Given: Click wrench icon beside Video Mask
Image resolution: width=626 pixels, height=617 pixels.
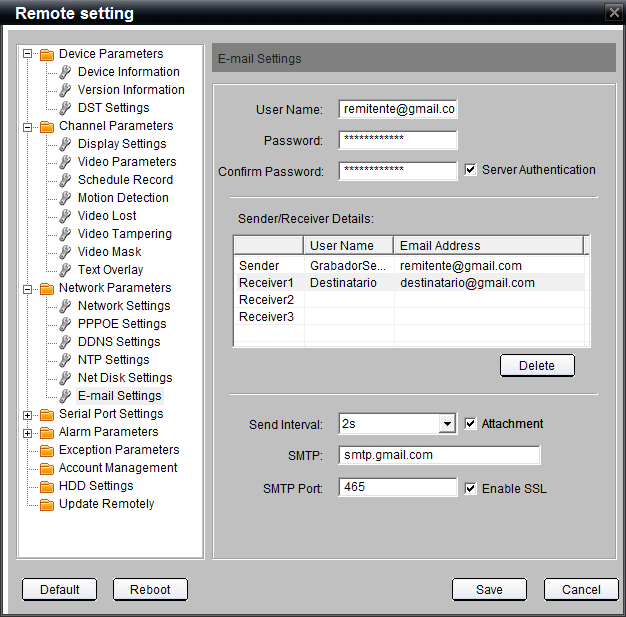Looking at the screenshot, I should tap(65, 252).
